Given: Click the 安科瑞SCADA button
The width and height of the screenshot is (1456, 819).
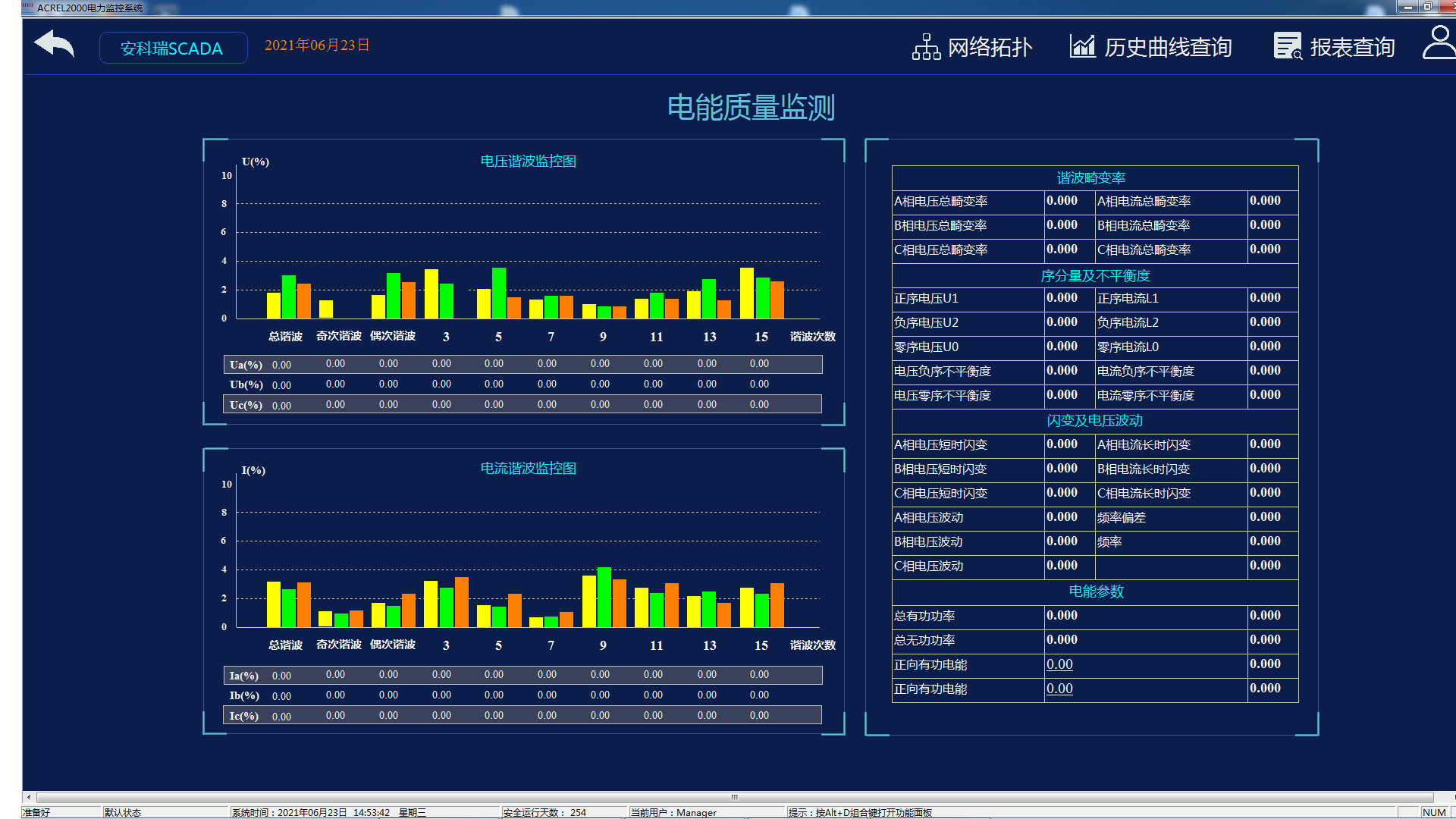Looking at the screenshot, I should tap(173, 48).
